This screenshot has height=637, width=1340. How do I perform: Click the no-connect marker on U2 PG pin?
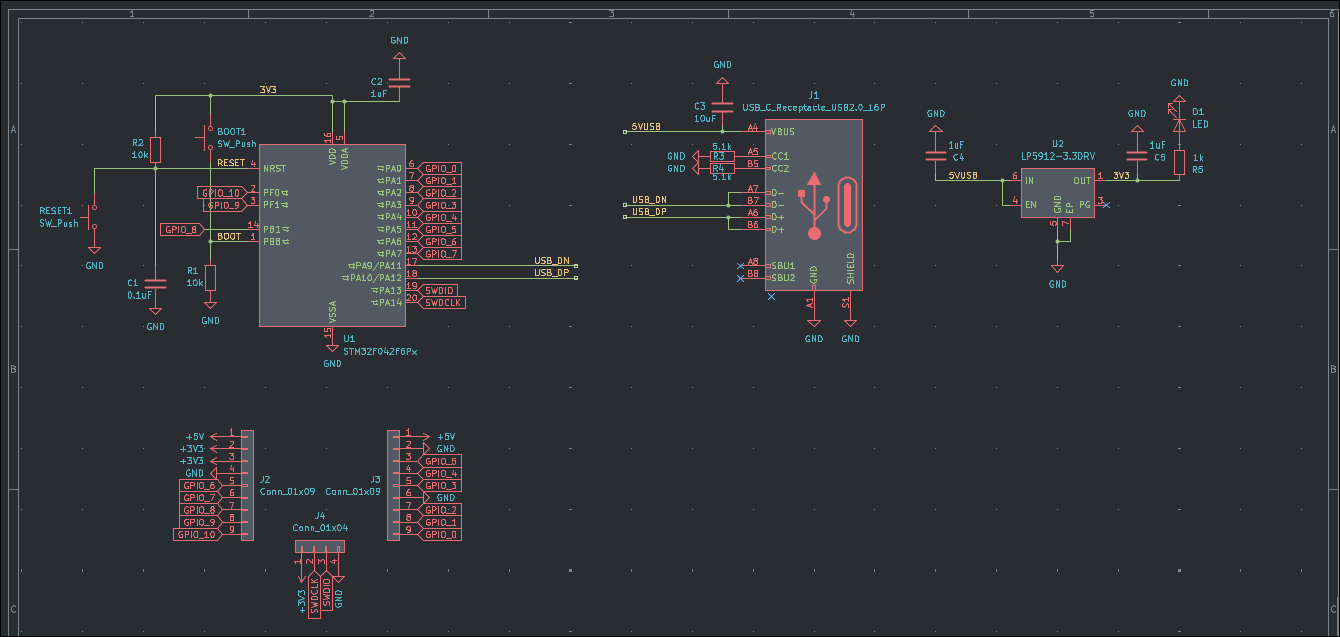click(x=1105, y=205)
